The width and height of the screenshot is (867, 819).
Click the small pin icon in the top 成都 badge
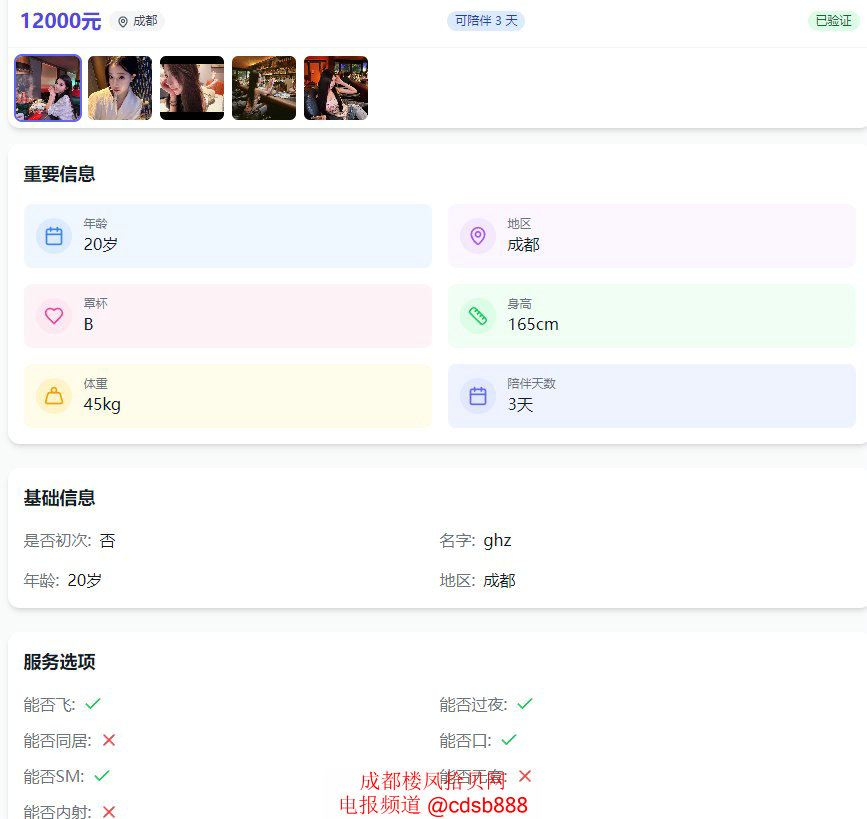(123, 21)
